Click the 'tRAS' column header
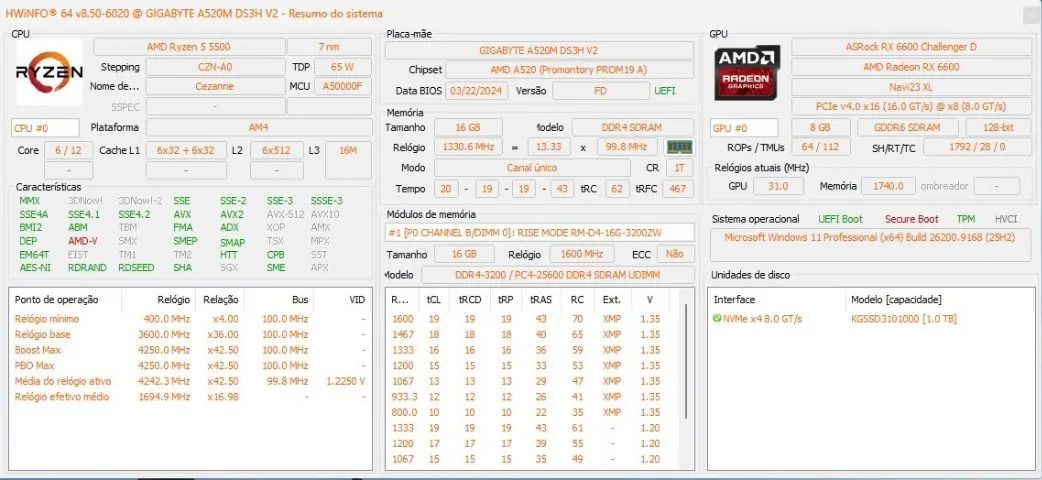Image resolution: width=1042 pixels, height=480 pixels. point(541,300)
